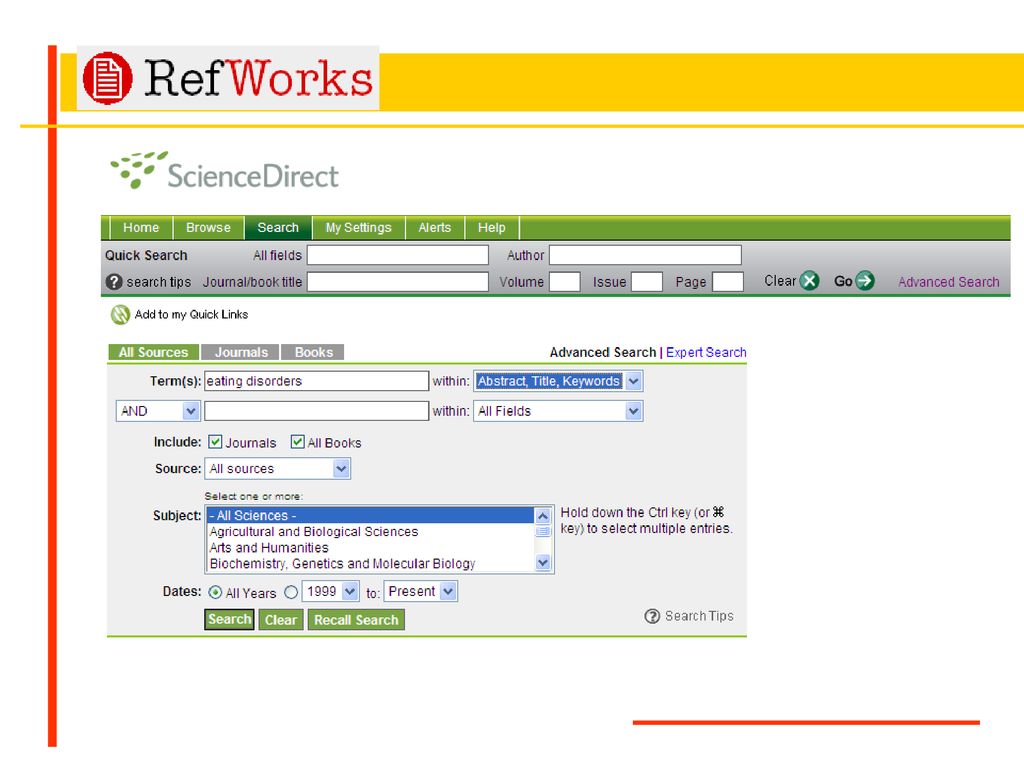Toggle the Journals include checkbox
Image resolution: width=1024 pixels, height=768 pixels.
click(x=215, y=442)
